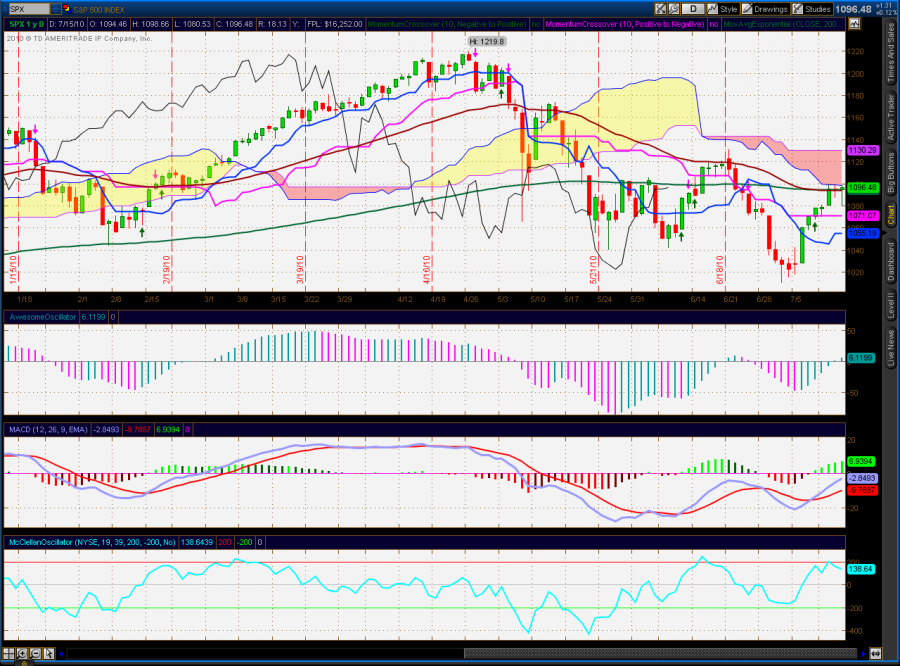
Task: Click the 2/19/10 expiration date marker
Action: click(x=166, y=270)
